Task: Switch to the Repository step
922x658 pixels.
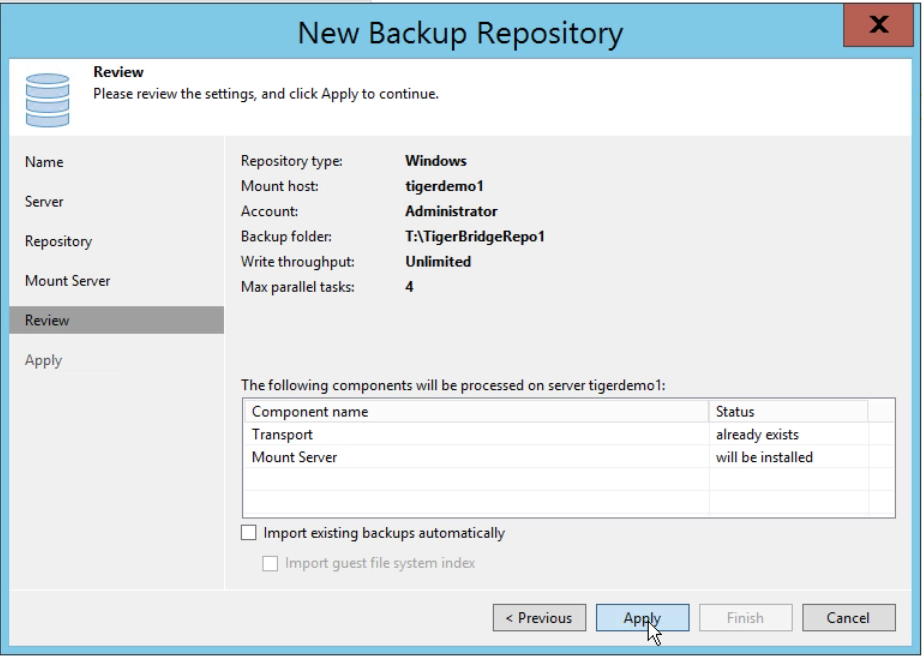Action: (x=58, y=242)
